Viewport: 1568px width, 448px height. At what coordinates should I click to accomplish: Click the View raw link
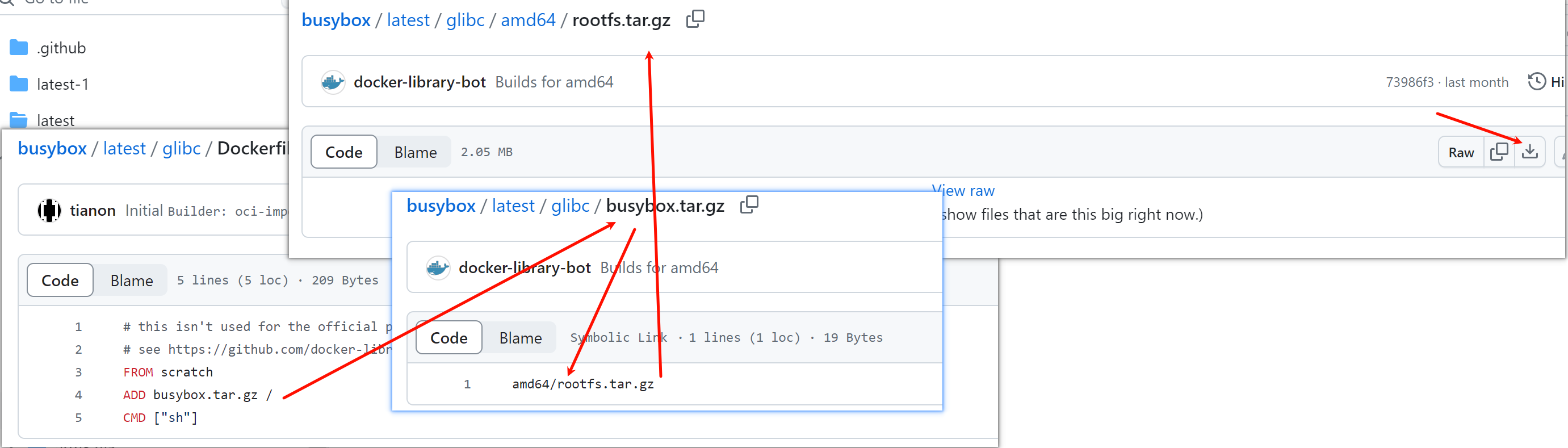tap(963, 191)
